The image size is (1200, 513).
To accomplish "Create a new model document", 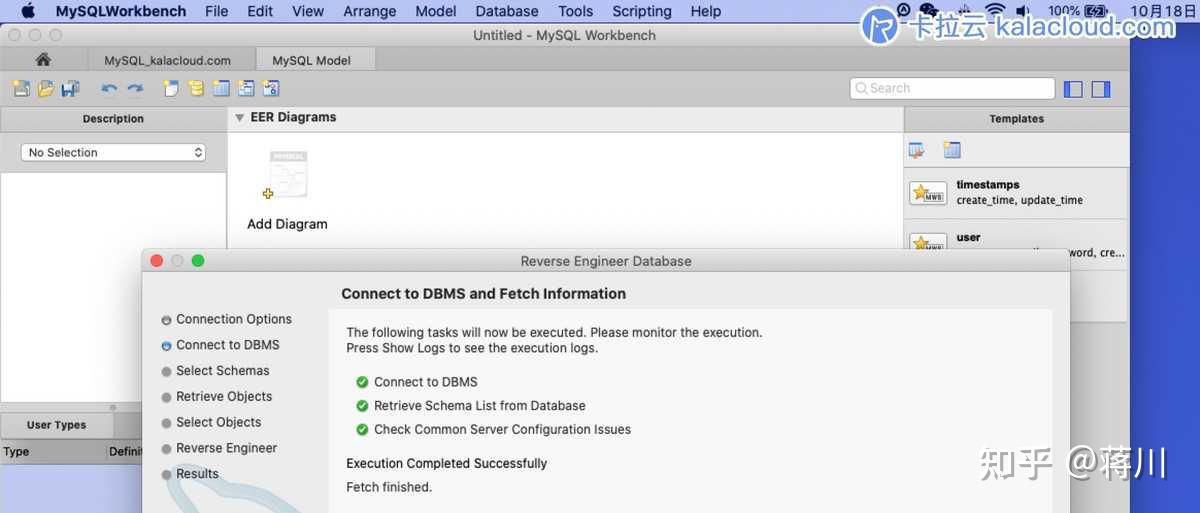I will pos(21,89).
